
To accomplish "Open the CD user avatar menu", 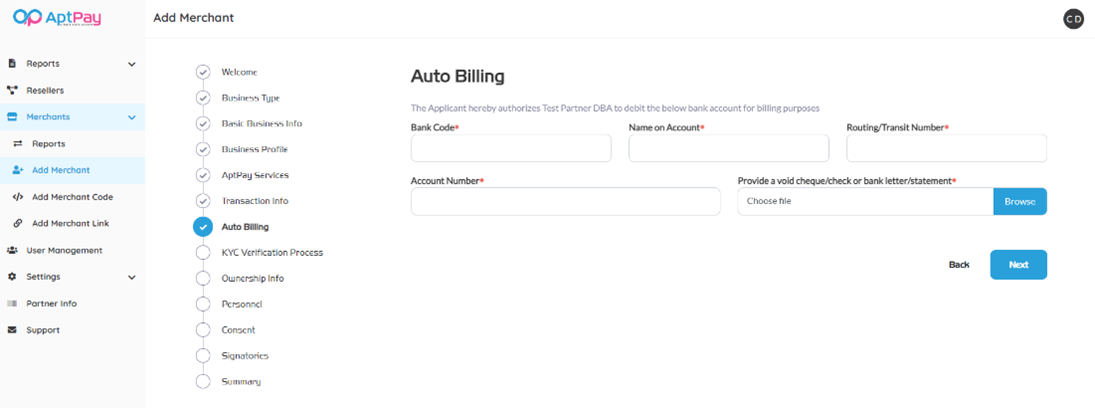I will click(x=1073, y=18).
